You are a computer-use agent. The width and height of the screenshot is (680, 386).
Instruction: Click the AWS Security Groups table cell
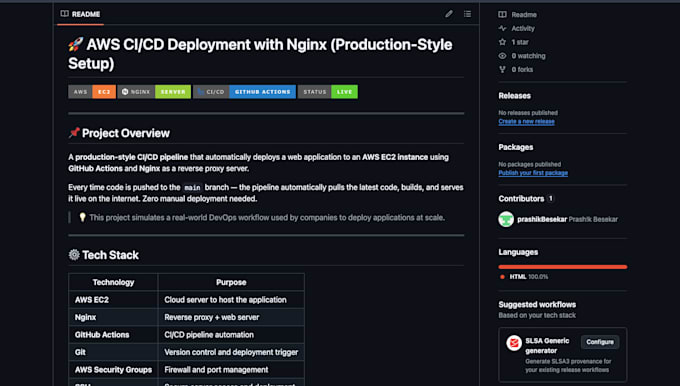113,370
